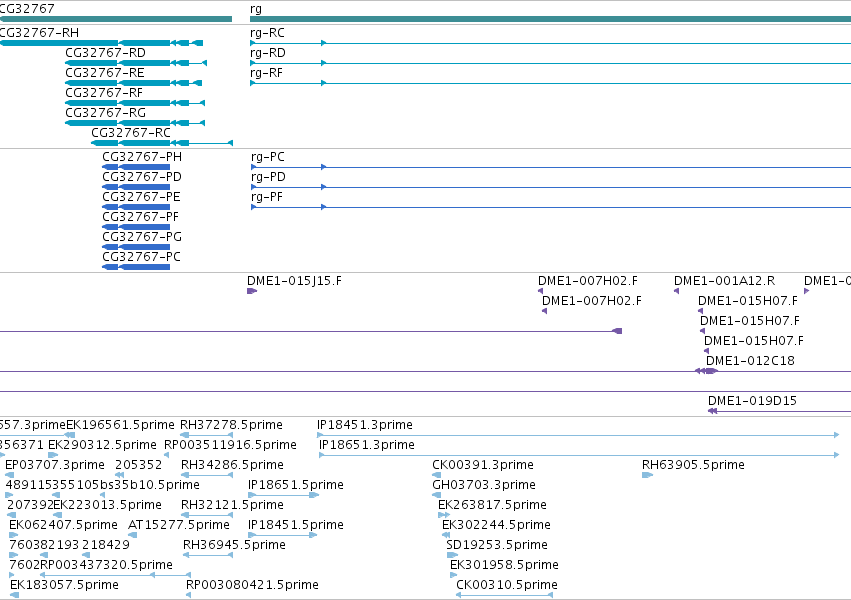Select the EP03707.3prime EST label

[55, 465]
